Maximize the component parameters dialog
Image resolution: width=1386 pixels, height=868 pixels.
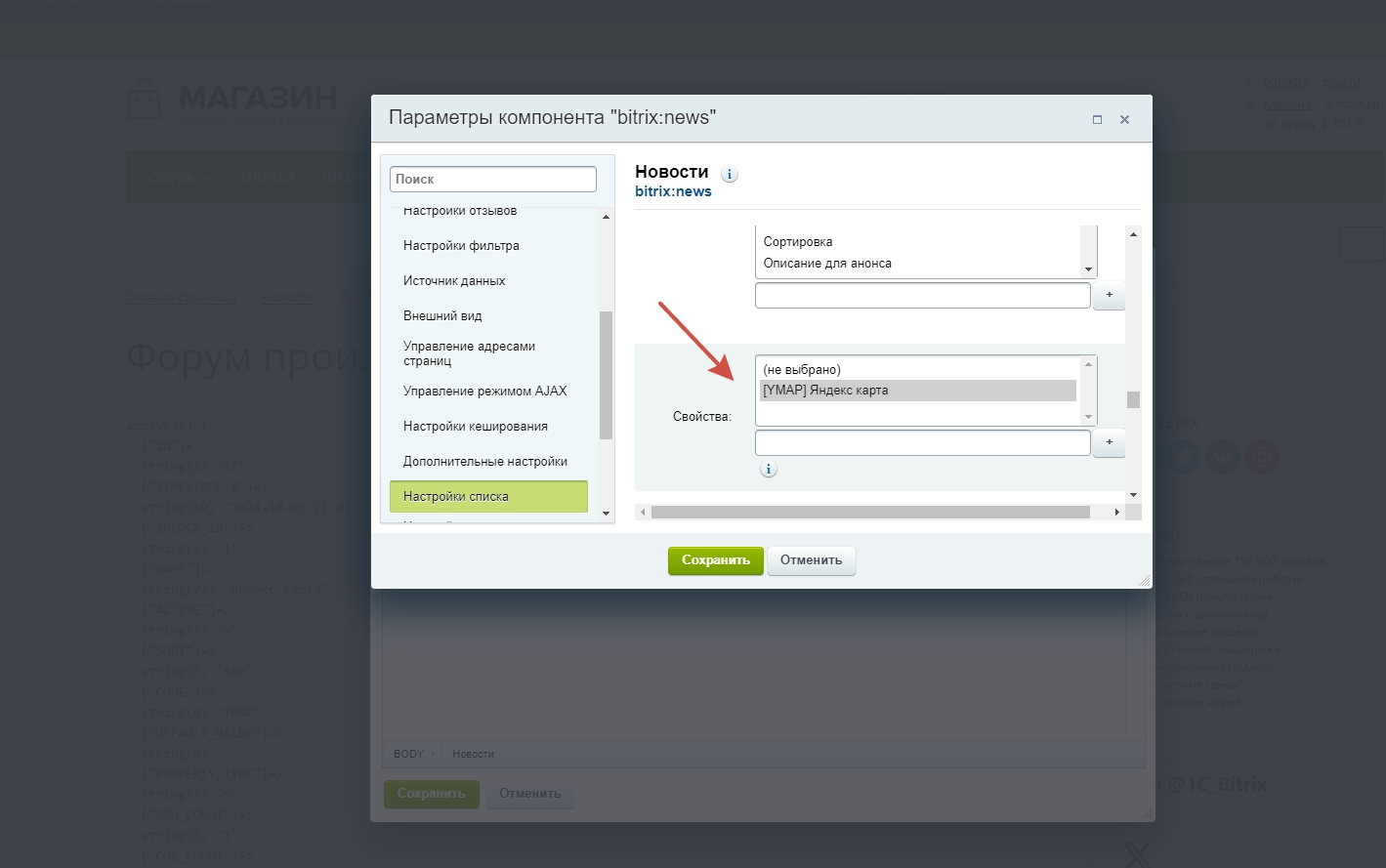[1097, 119]
